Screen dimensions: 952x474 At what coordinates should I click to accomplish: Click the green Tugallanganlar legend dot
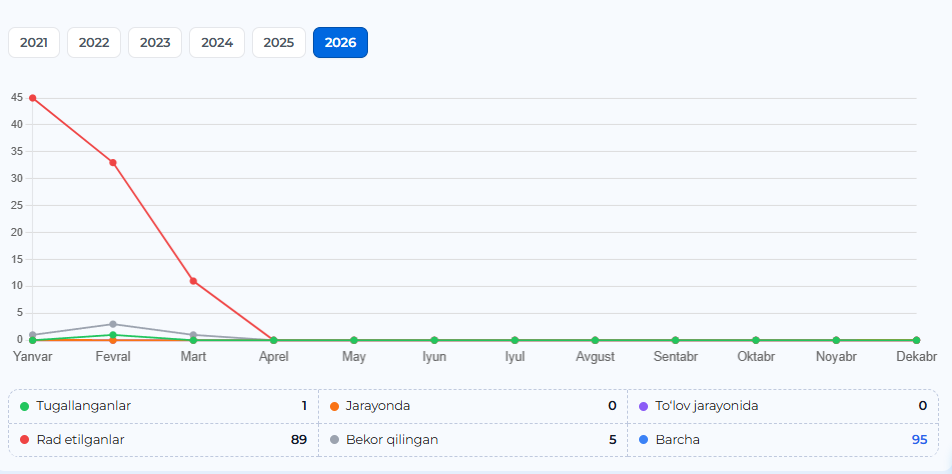pos(25,406)
